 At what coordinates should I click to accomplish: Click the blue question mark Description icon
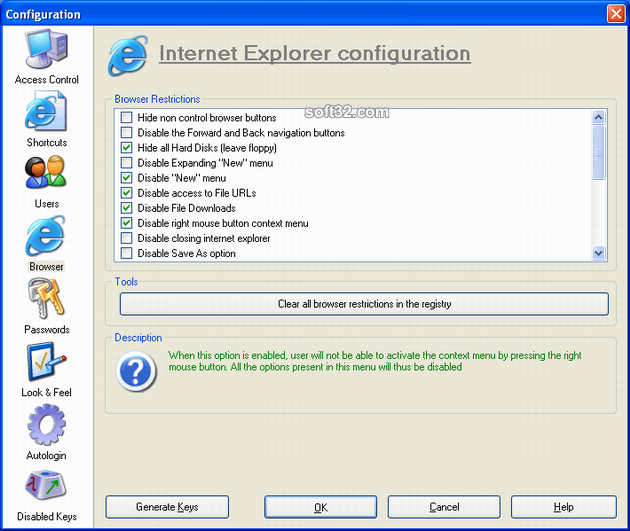point(136,372)
